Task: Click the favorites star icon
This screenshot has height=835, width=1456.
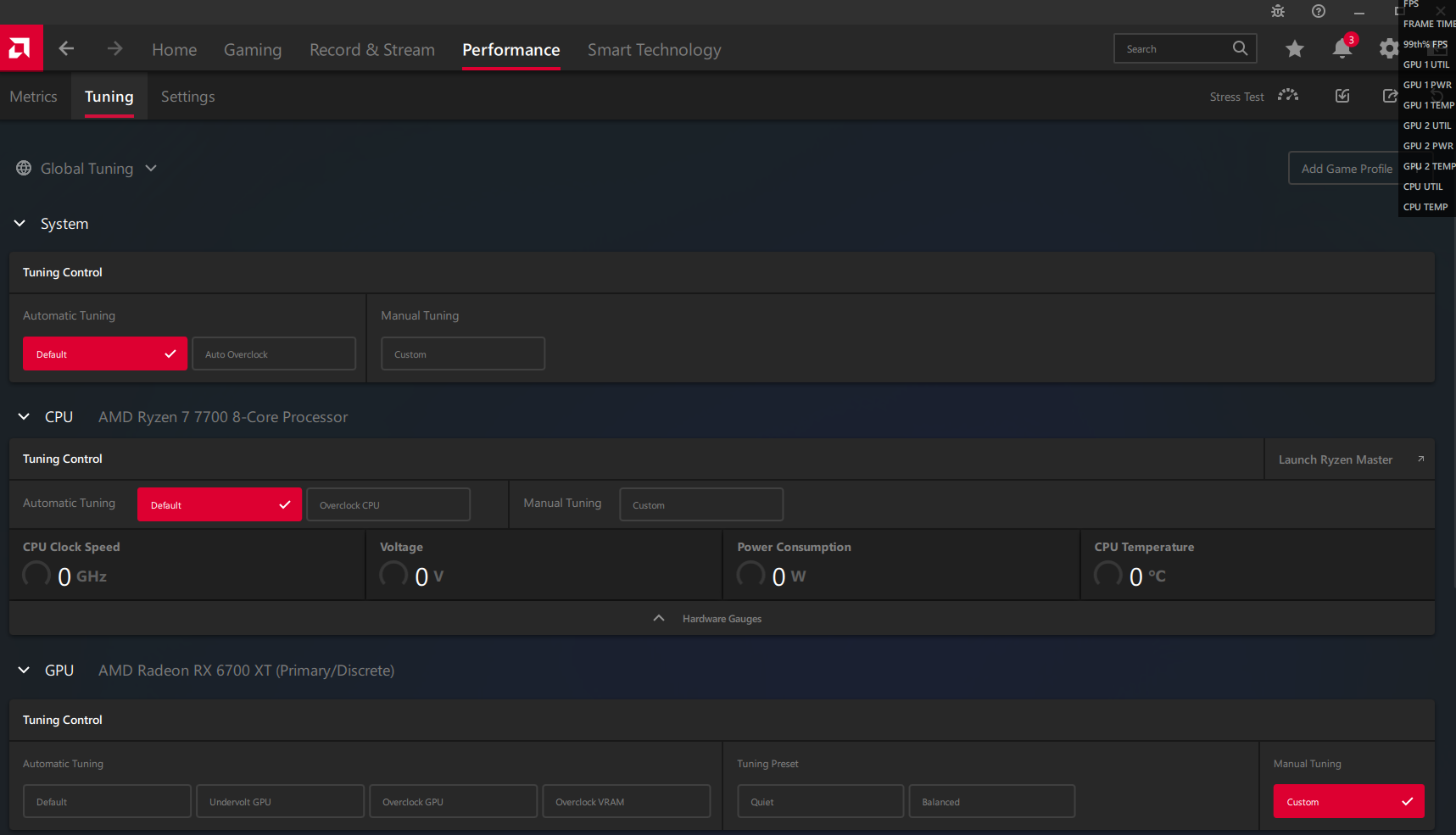Action: 1294,48
